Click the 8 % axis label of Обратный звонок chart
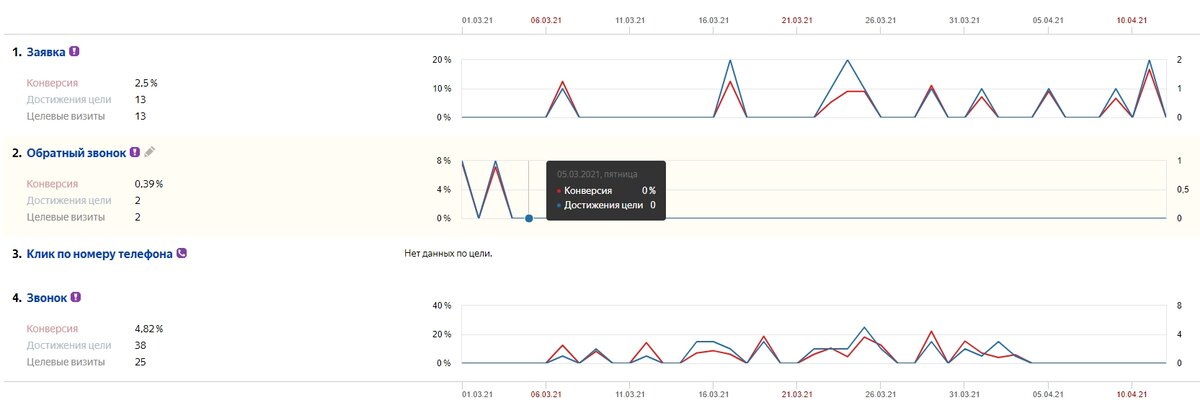Image resolution: width=1200 pixels, height=413 pixels. coord(444,161)
